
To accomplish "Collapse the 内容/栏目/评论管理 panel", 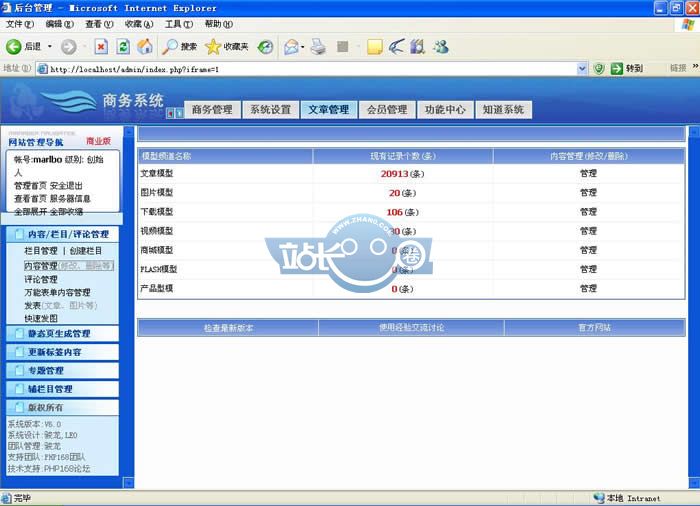I will point(63,234).
